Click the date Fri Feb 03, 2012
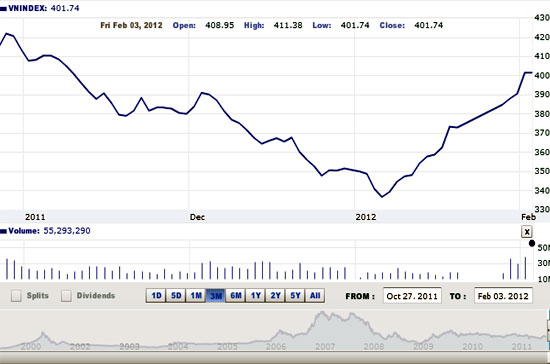550x364 pixels. pyautogui.click(x=131, y=25)
